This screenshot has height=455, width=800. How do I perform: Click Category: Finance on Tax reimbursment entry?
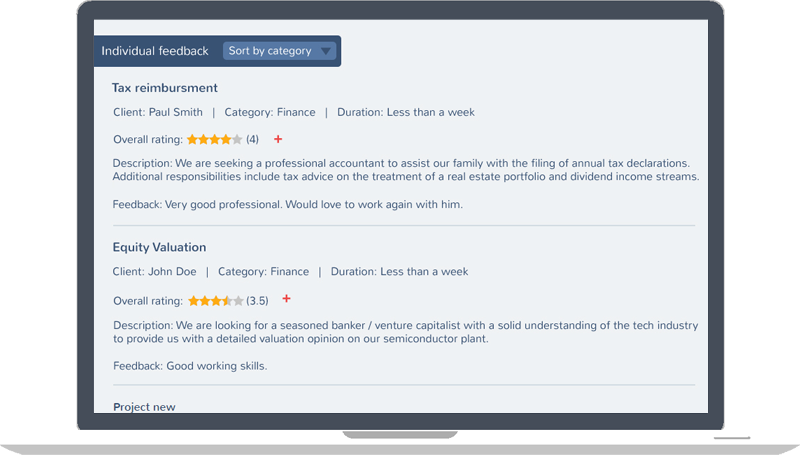click(270, 113)
